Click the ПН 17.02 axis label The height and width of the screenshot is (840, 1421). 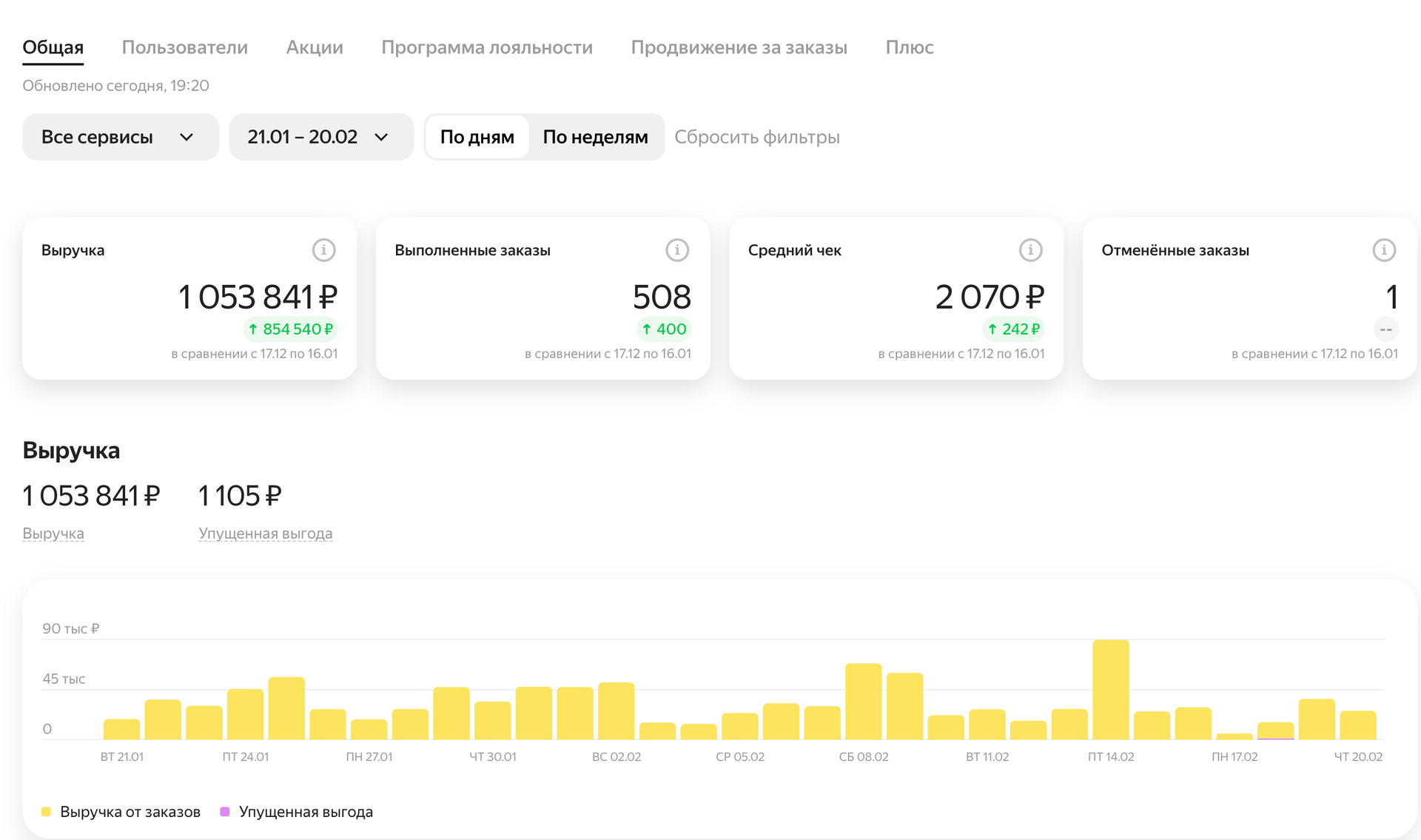point(1234,757)
